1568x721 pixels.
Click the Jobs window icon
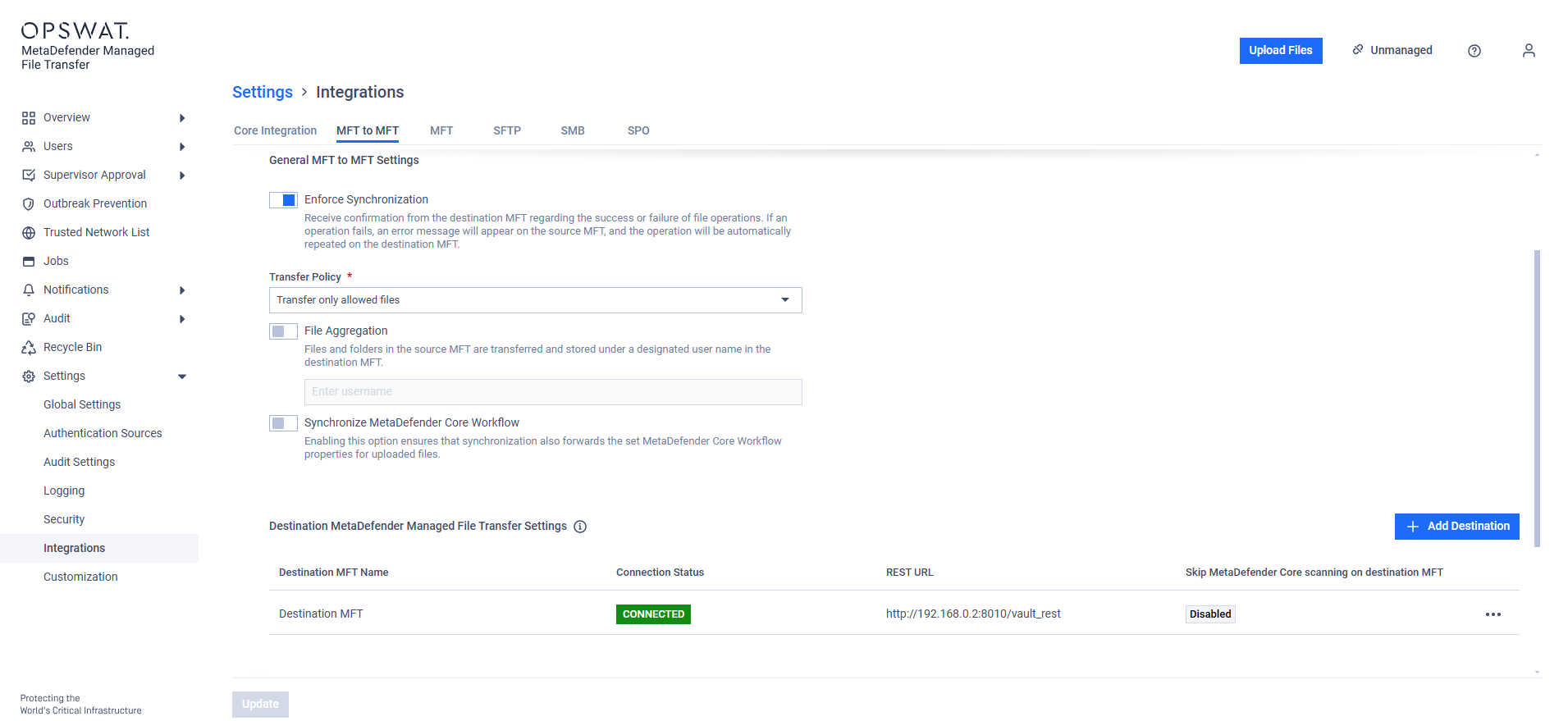click(x=29, y=262)
